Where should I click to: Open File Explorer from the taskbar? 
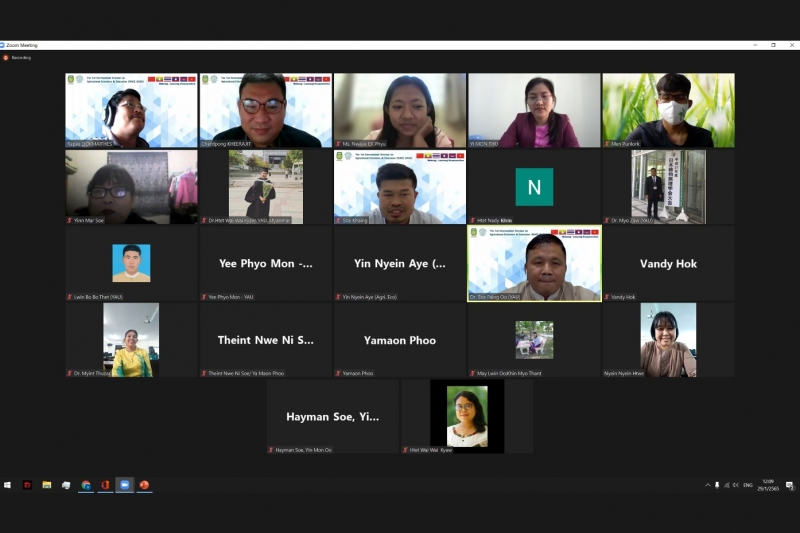46,485
